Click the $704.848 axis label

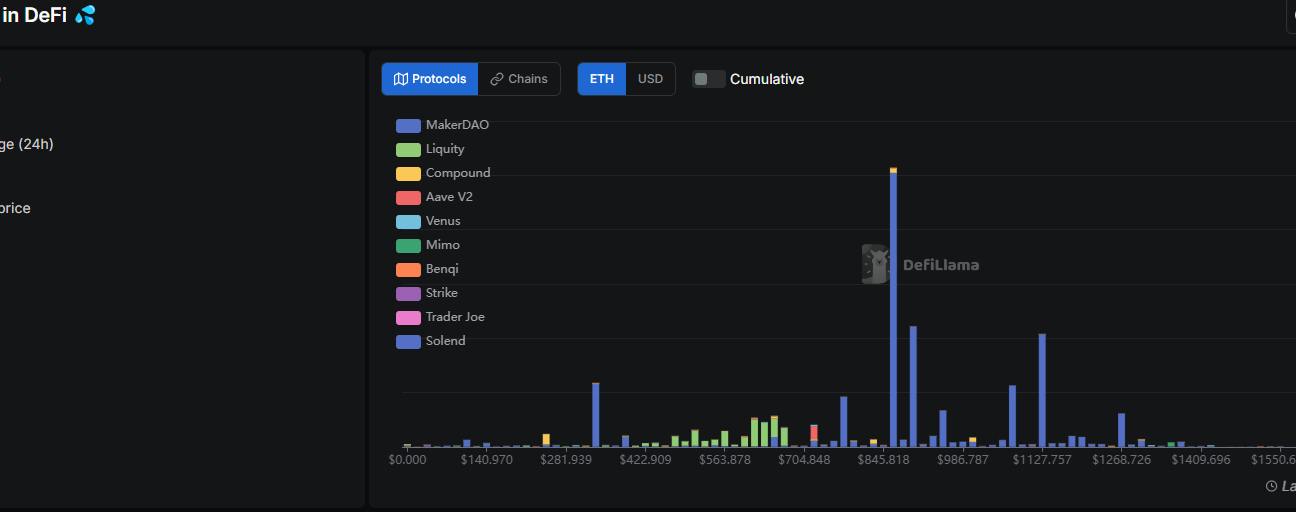804,460
